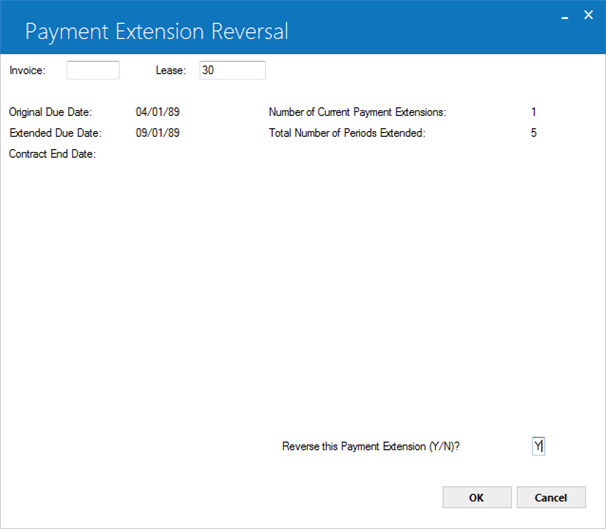Close the Payment Extension Reversal dialog
Image resolution: width=606 pixels, height=529 pixels.
(x=588, y=15)
